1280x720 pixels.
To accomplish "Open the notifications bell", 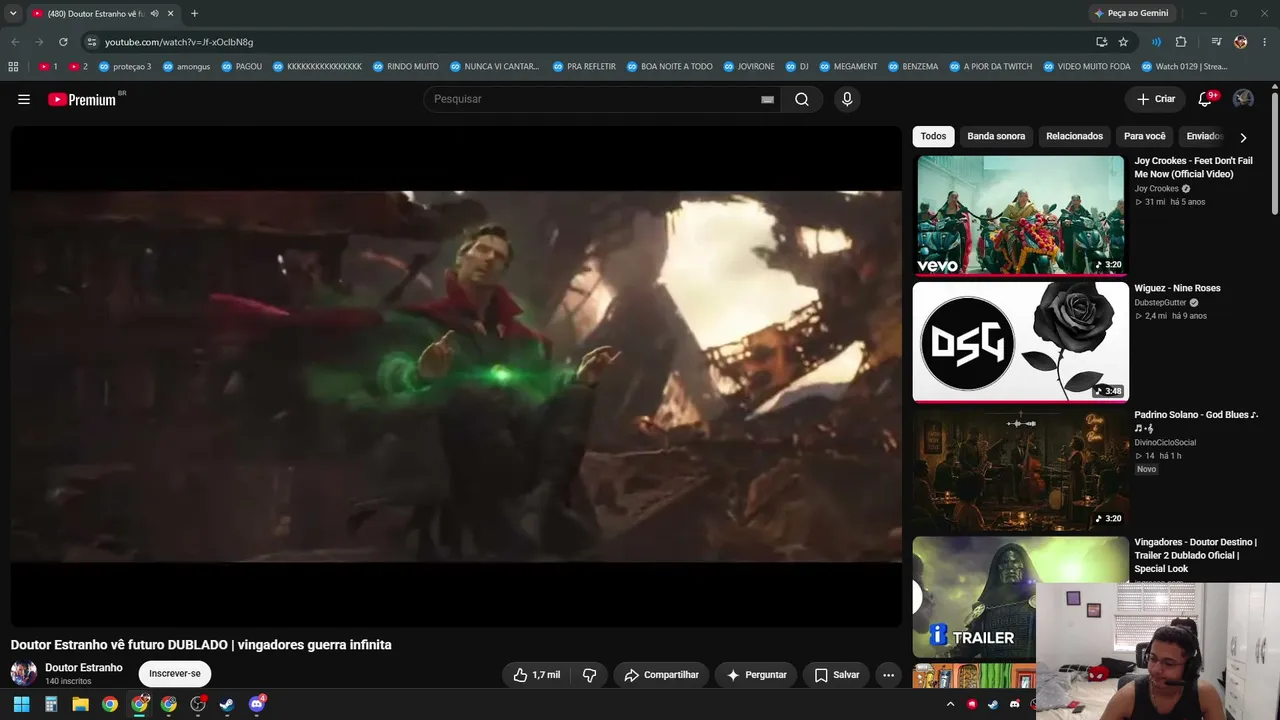I will pyautogui.click(x=1205, y=99).
